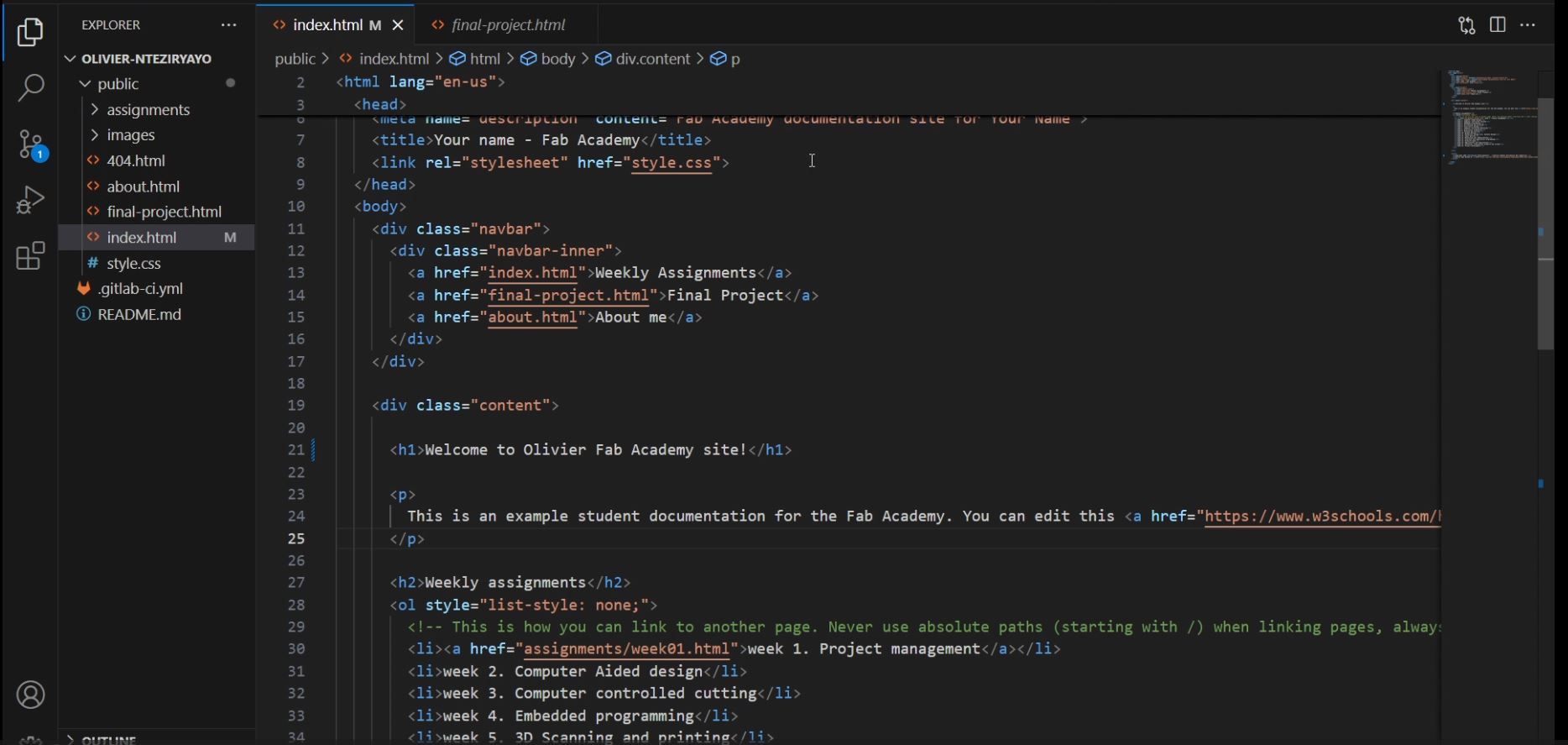Image resolution: width=1568 pixels, height=745 pixels.
Task: Click the Open Changes icon in editor toolbar
Action: [1466, 25]
